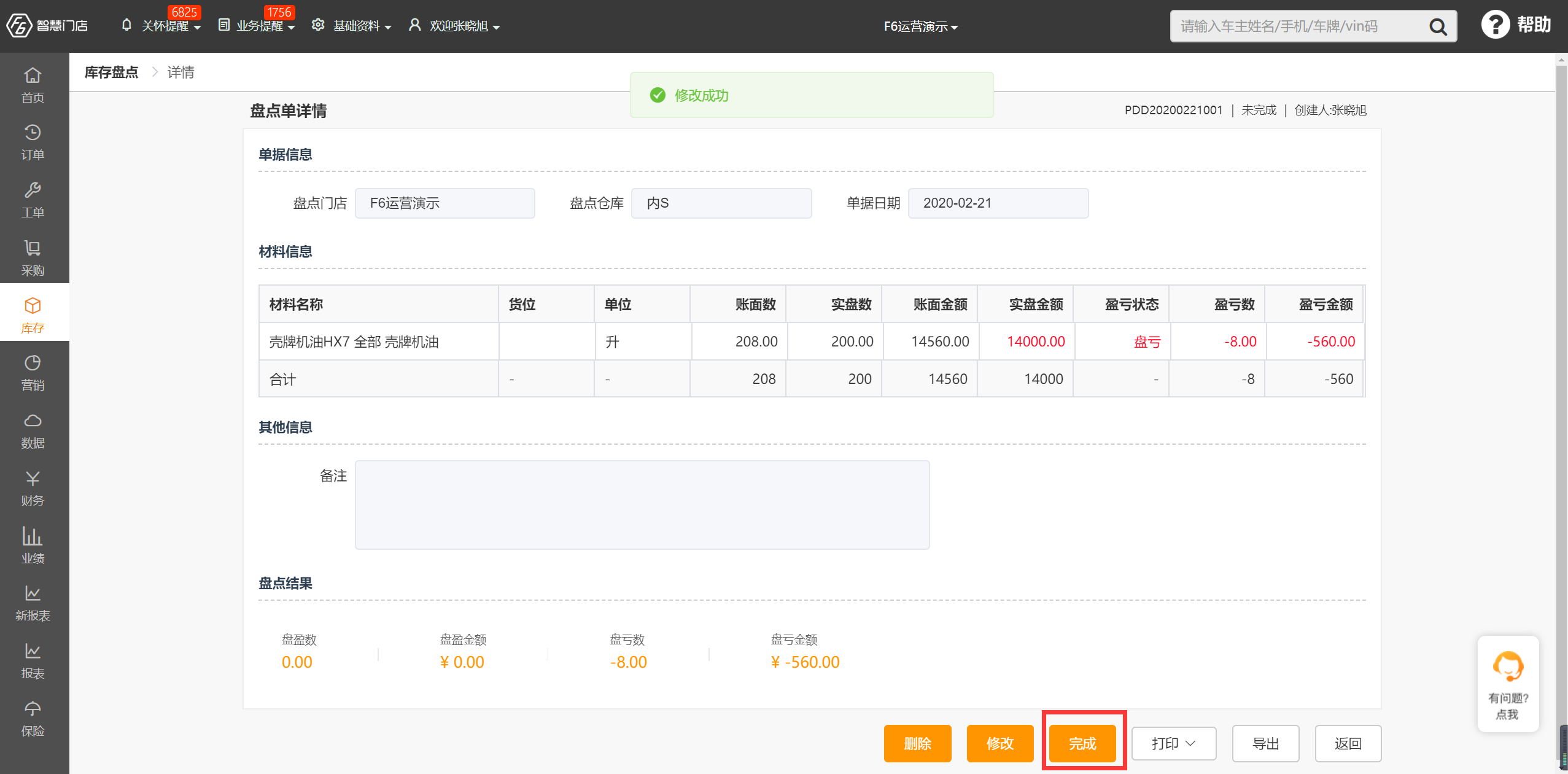Open the 打印 print dropdown button
Viewport: 1568px width, 774px height.
point(1174,744)
